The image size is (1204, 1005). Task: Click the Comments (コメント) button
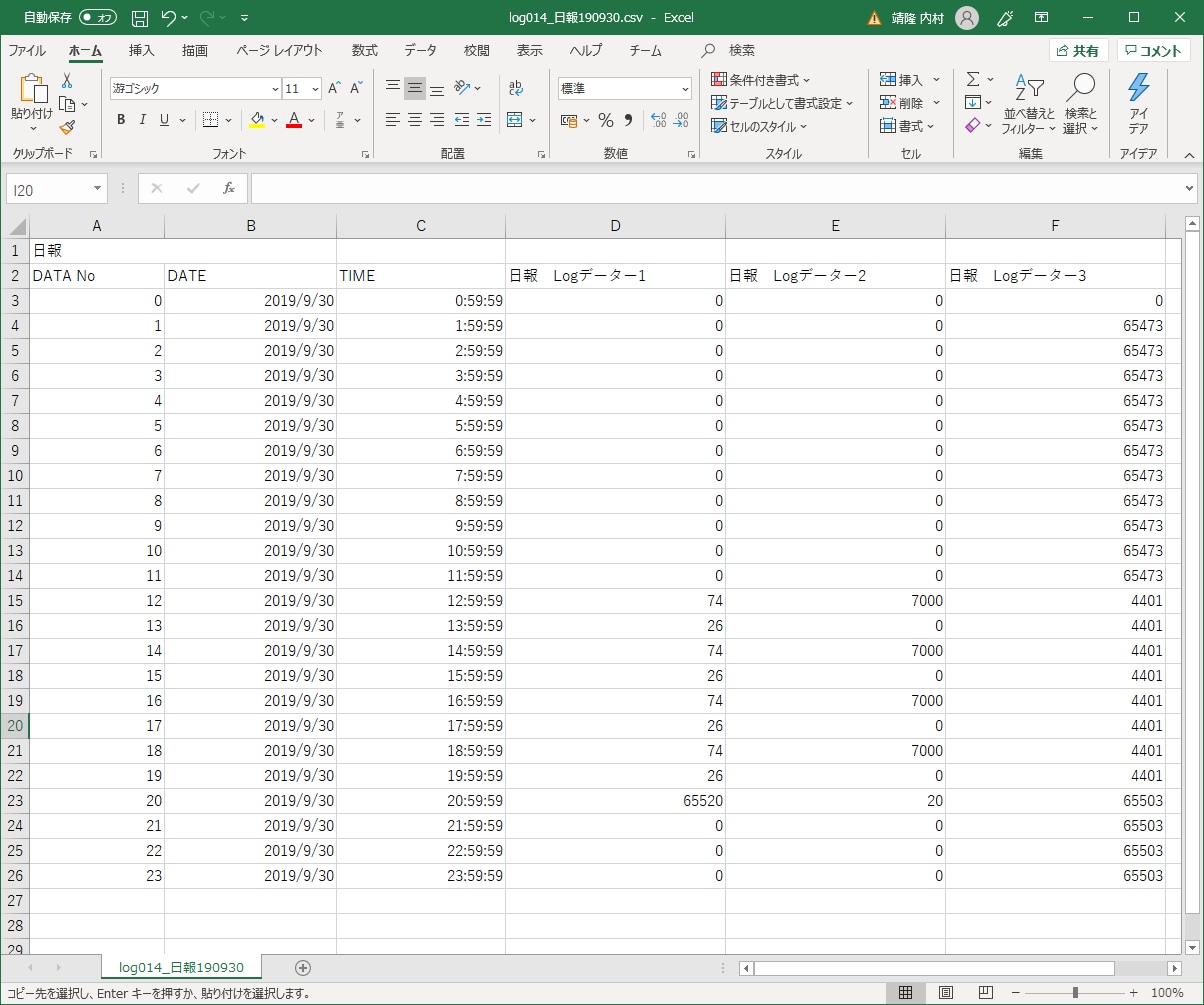click(1154, 51)
